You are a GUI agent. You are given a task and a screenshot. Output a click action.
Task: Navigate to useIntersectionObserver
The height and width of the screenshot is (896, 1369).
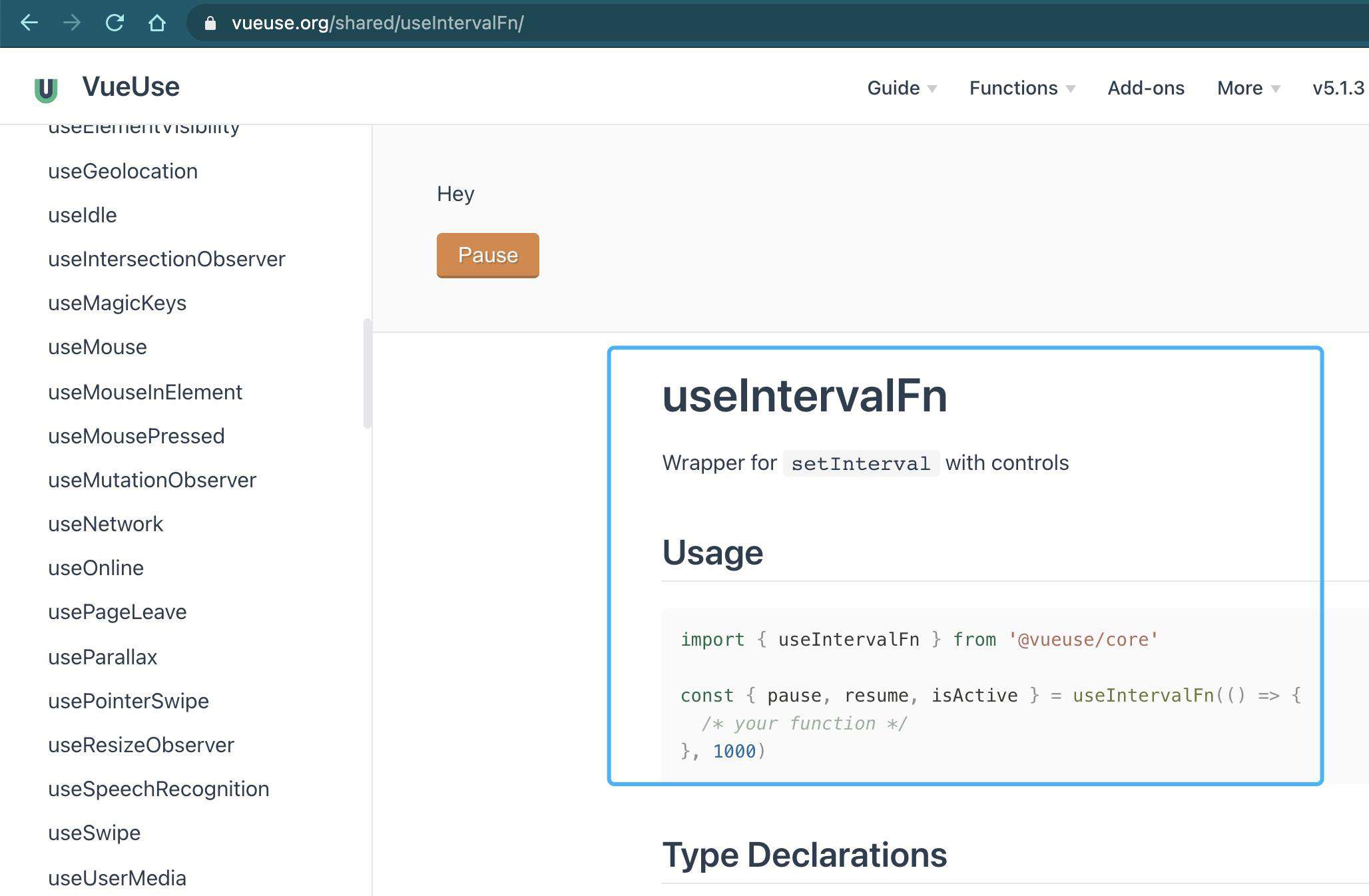coord(166,259)
